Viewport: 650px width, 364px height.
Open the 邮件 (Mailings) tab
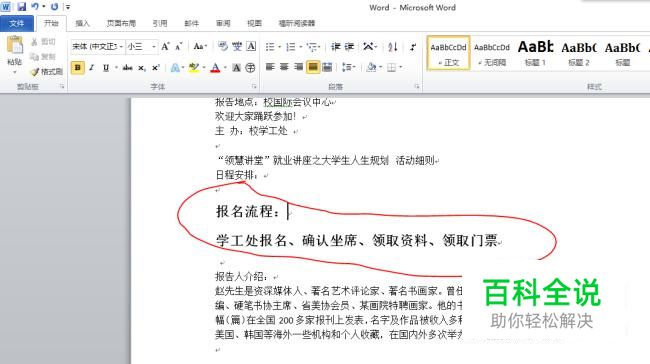tap(191, 23)
